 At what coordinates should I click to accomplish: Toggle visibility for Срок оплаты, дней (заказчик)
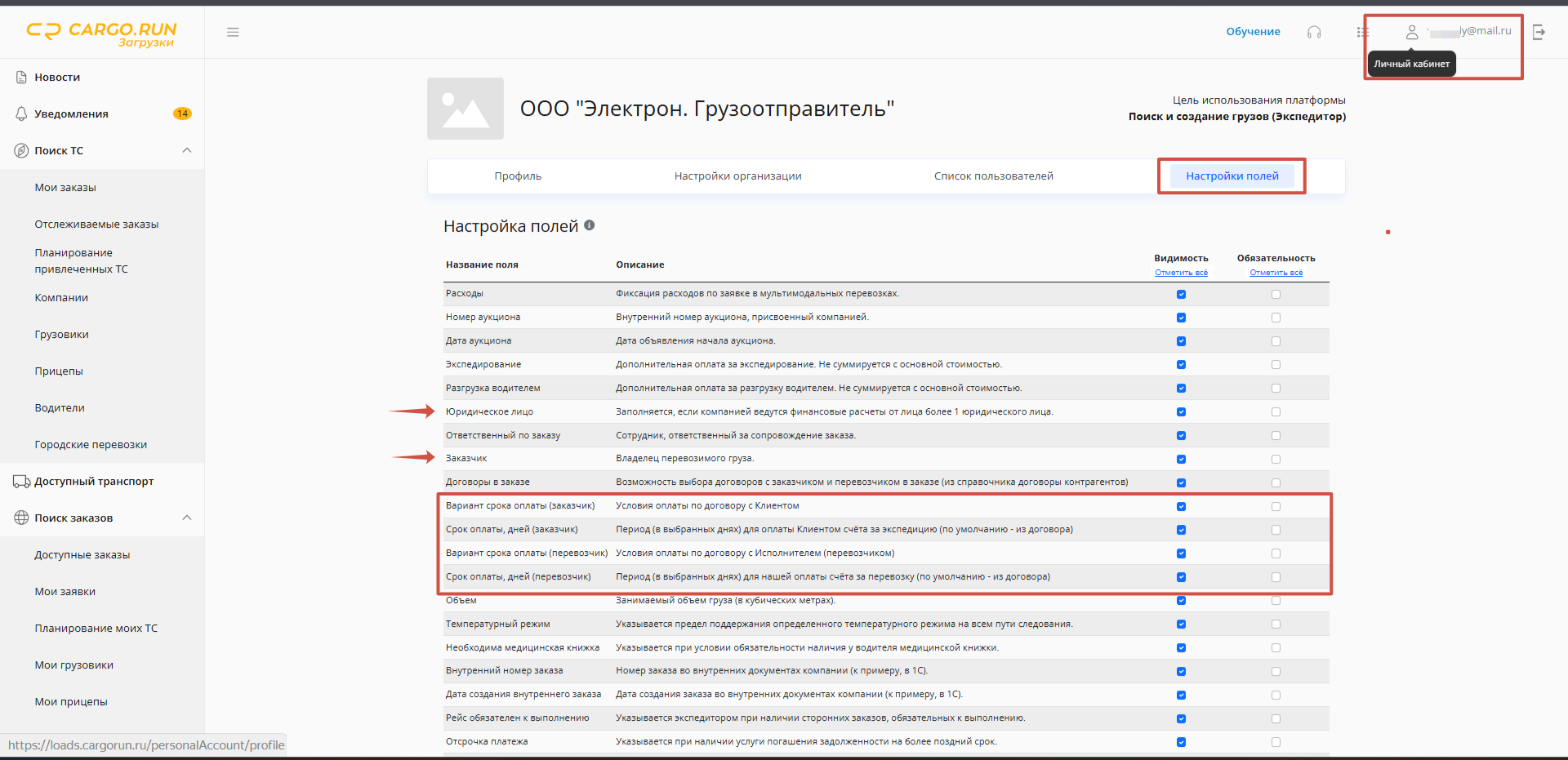coord(1181,530)
